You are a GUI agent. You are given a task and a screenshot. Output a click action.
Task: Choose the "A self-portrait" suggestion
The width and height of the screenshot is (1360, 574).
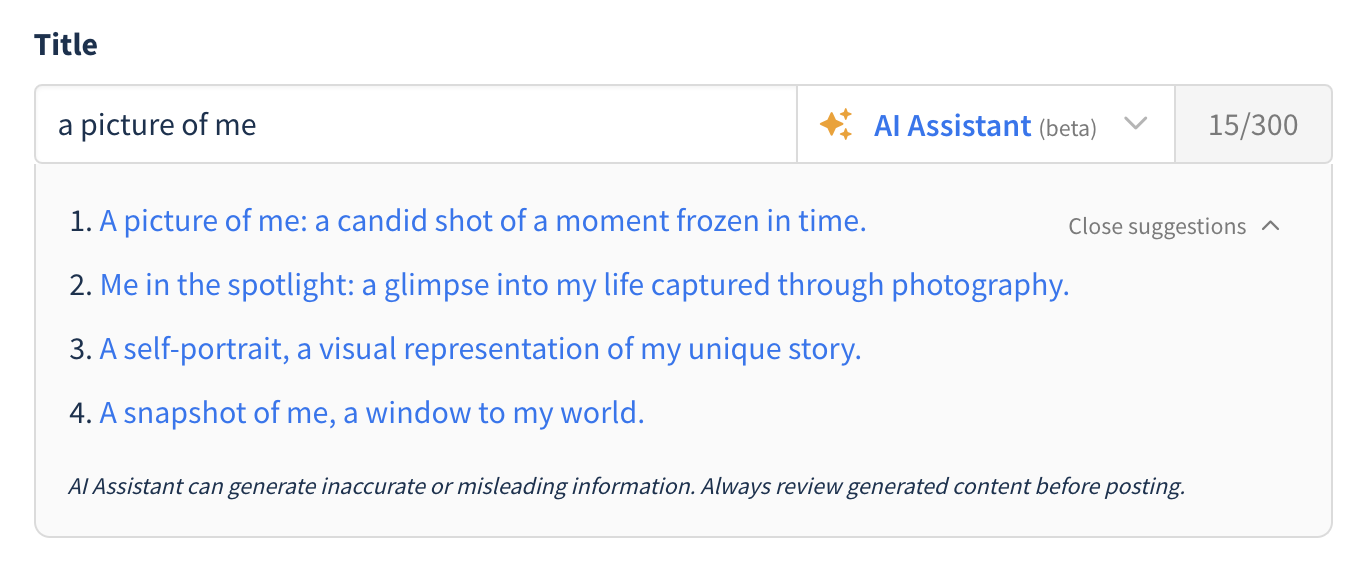tap(480, 349)
